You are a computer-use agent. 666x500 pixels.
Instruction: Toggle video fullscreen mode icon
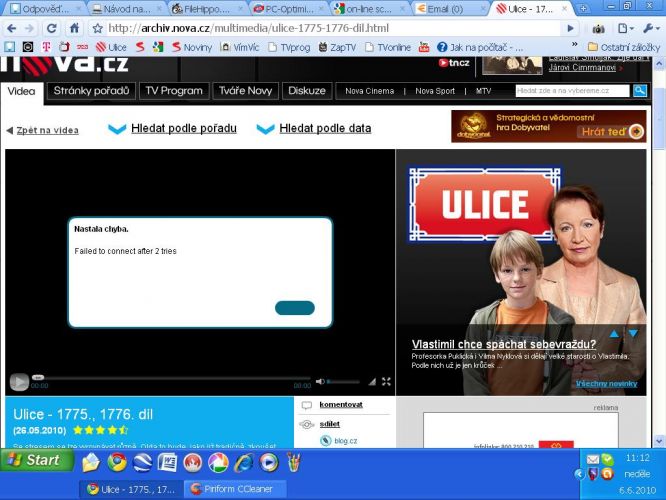(386, 381)
